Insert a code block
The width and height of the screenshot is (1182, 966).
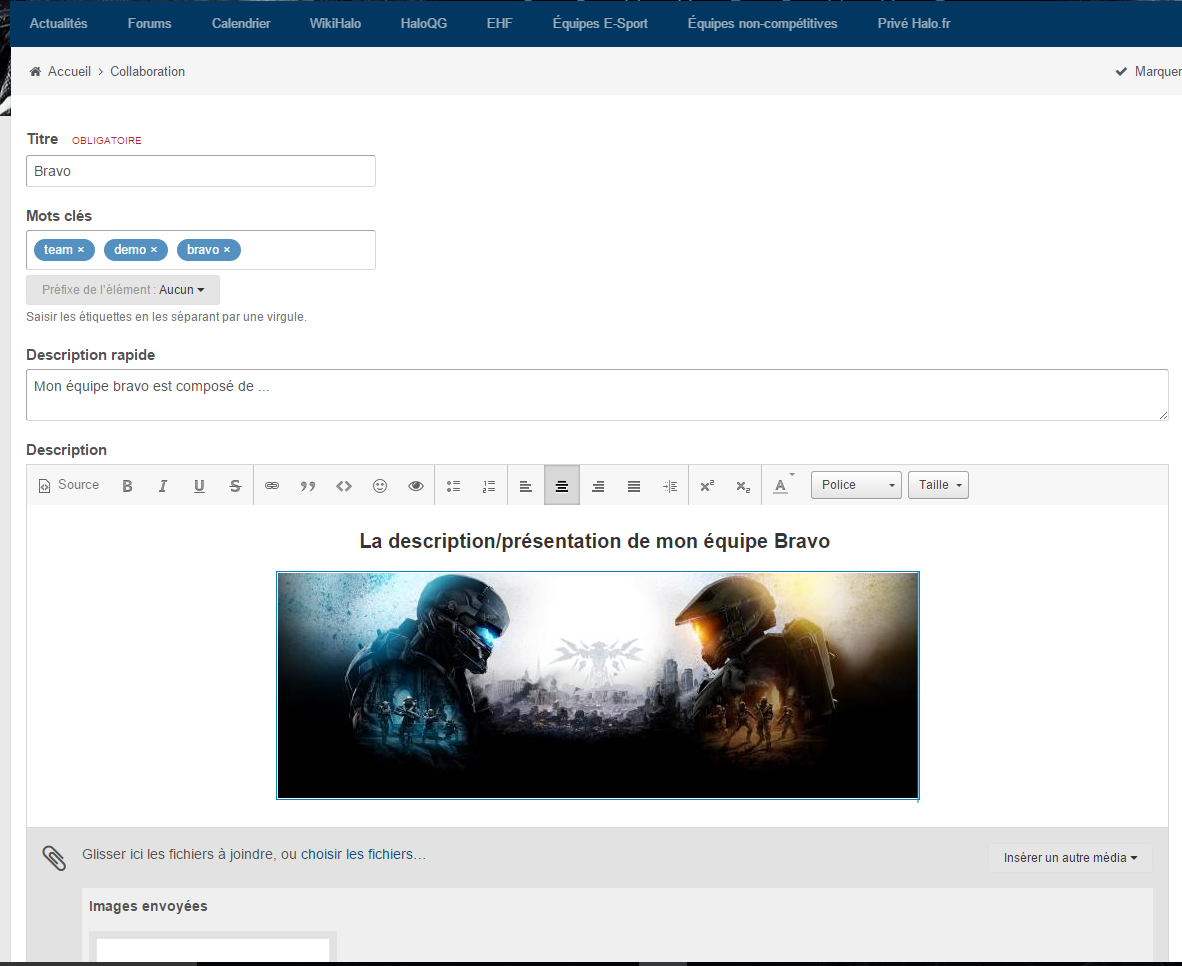(x=344, y=486)
